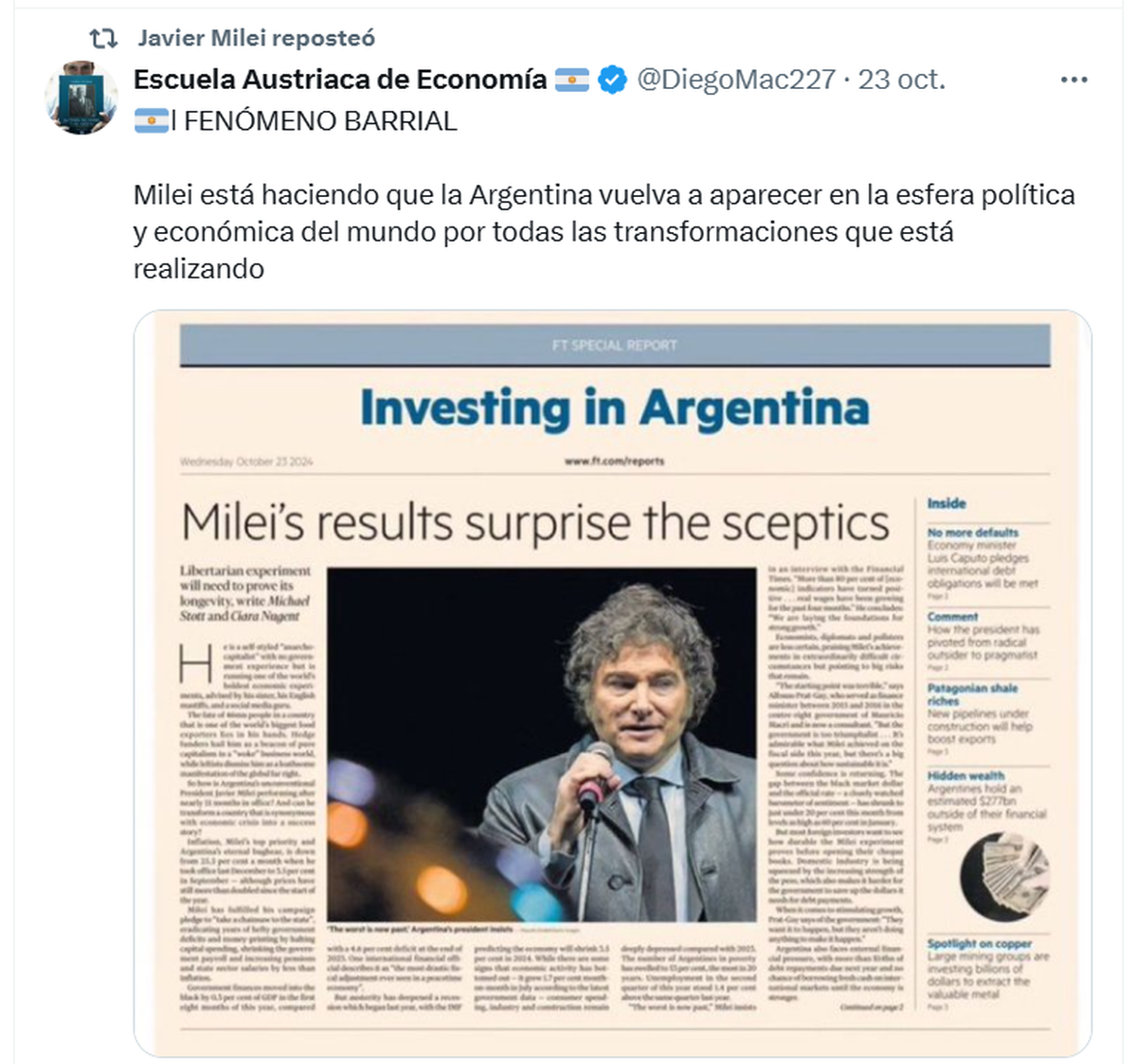1137x1064 pixels.
Task: Click the tweet text about Argentina
Action: click(604, 231)
